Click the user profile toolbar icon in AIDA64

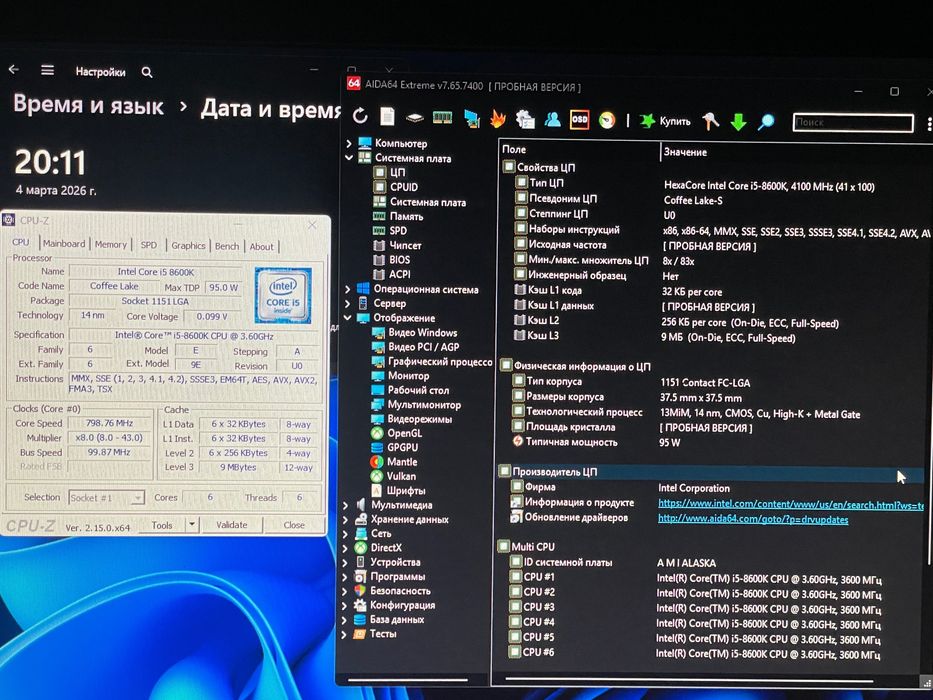point(552,119)
